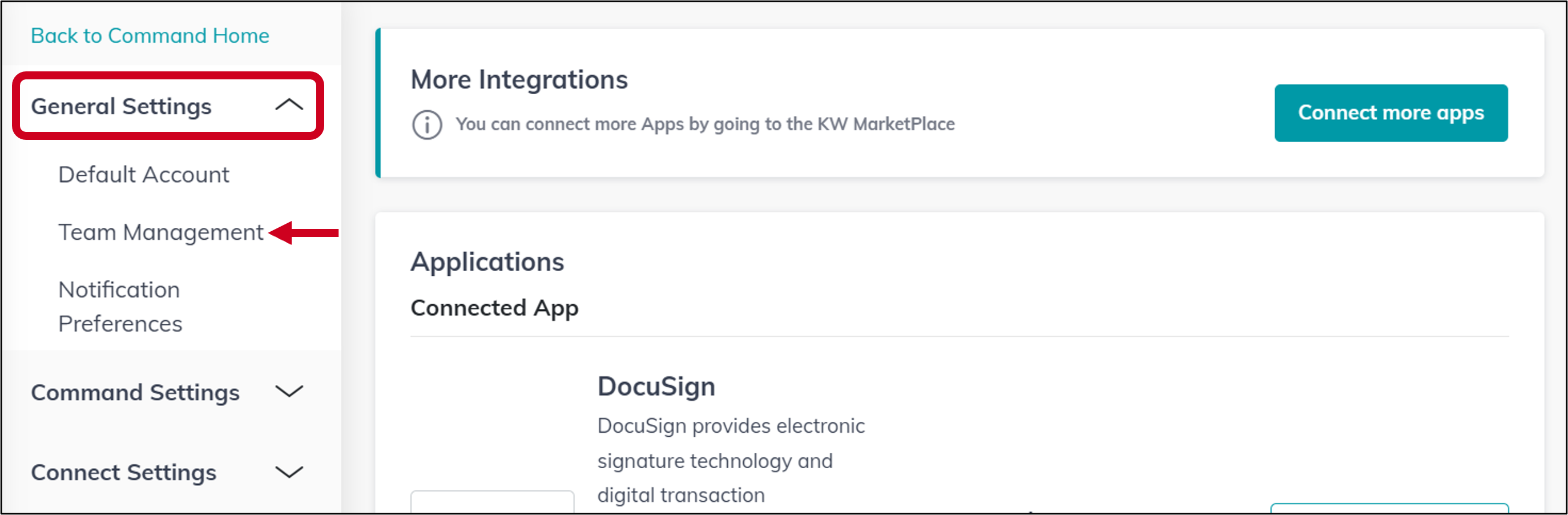Open Team Management in the sidebar
Viewport: 1568px width, 515px height.
pos(161,232)
